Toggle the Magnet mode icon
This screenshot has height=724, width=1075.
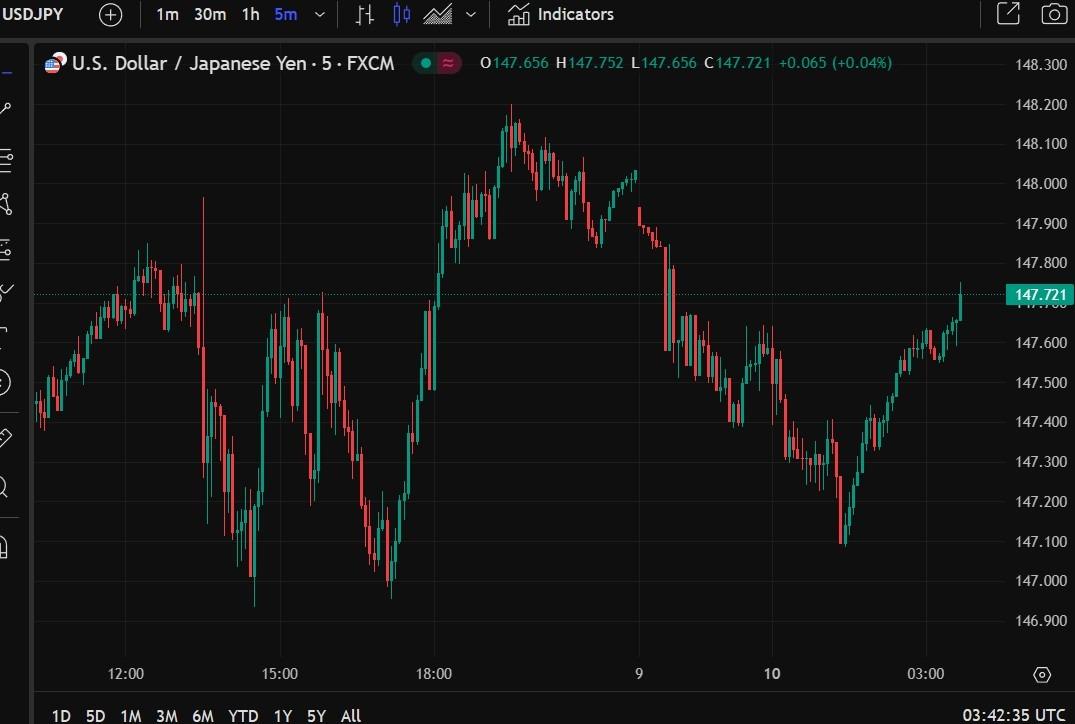coord(4,547)
